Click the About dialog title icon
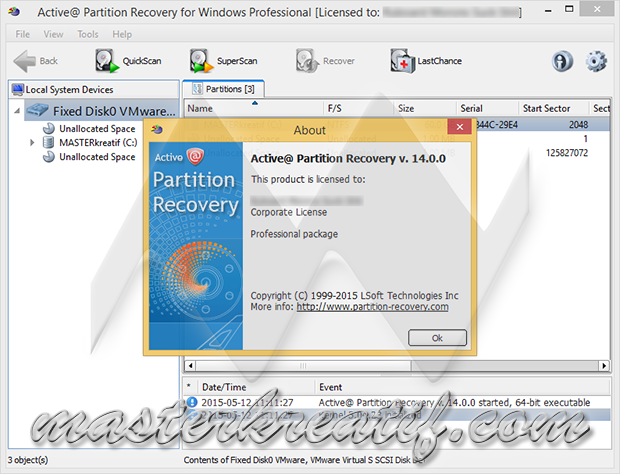 tap(157, 129)
